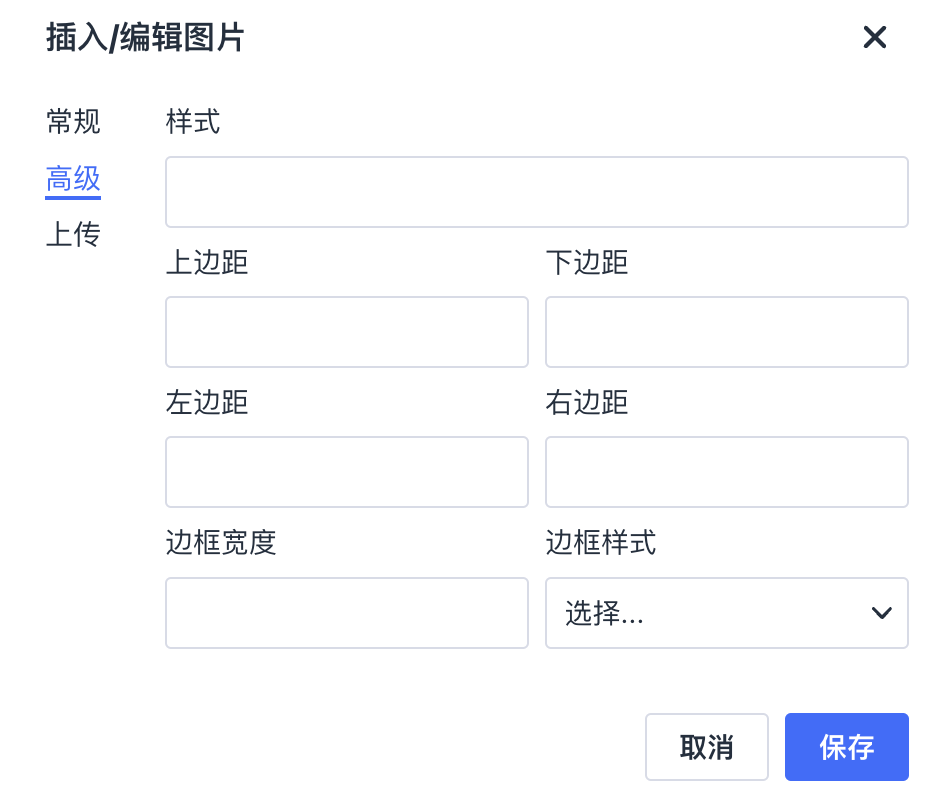
Task: Click the 样式 field label
Action: pos(191,122)
